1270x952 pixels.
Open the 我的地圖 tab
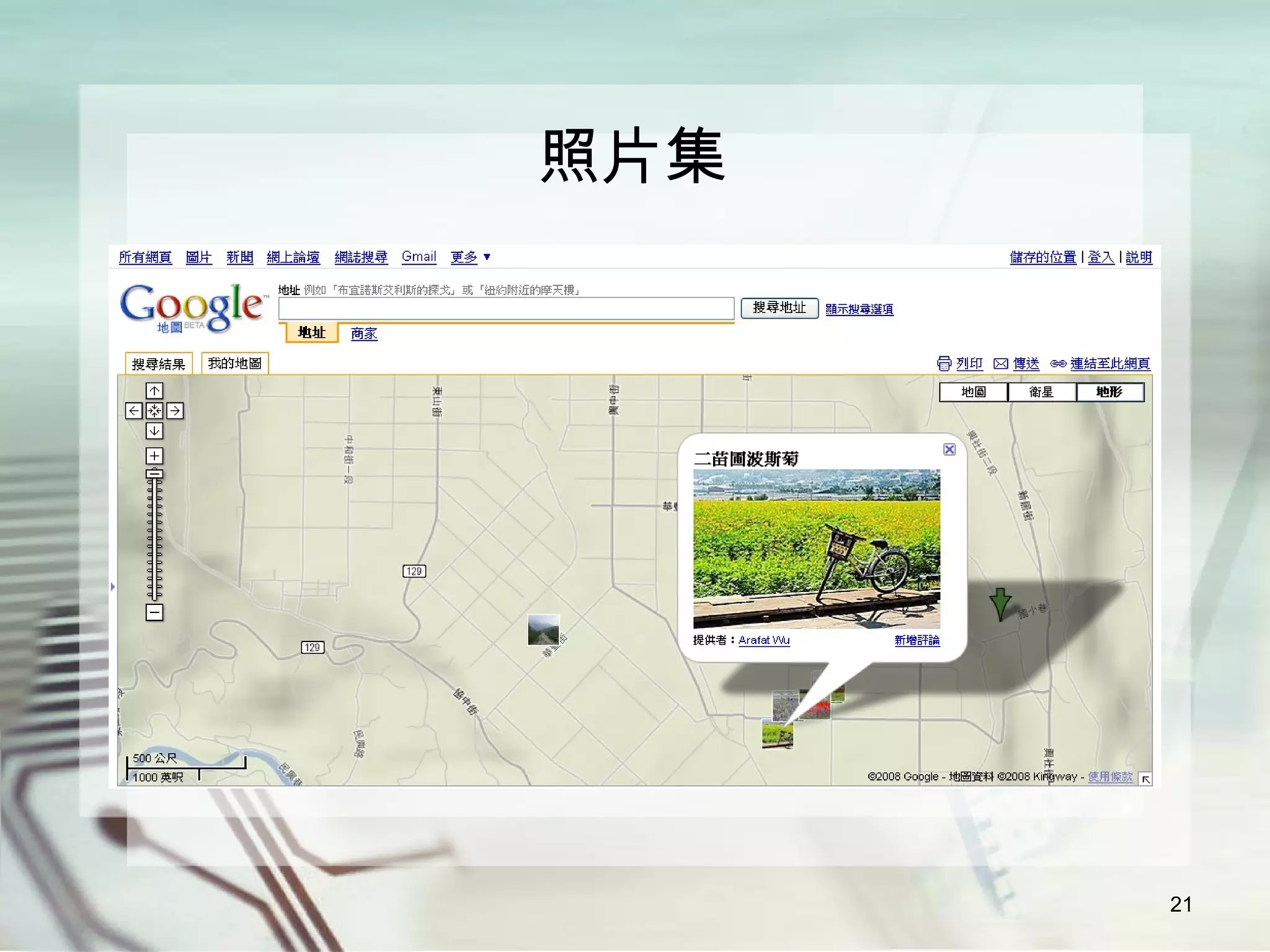click(235, 363)
